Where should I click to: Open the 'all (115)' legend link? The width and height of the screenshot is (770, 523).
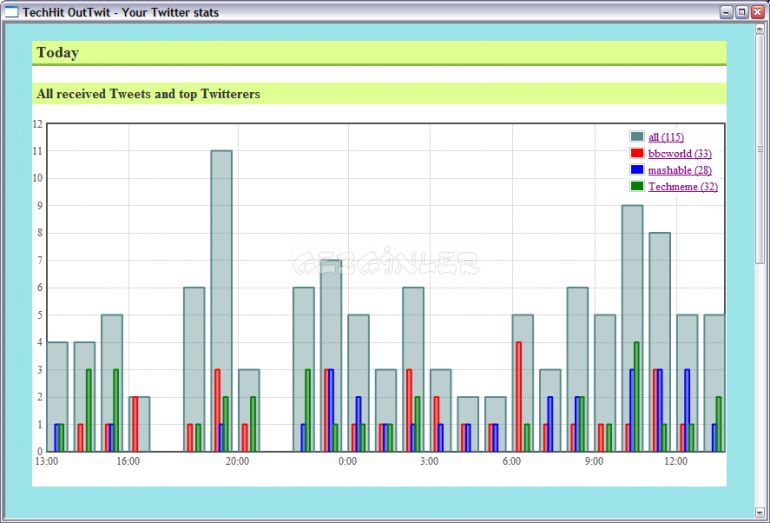point(665,137)
